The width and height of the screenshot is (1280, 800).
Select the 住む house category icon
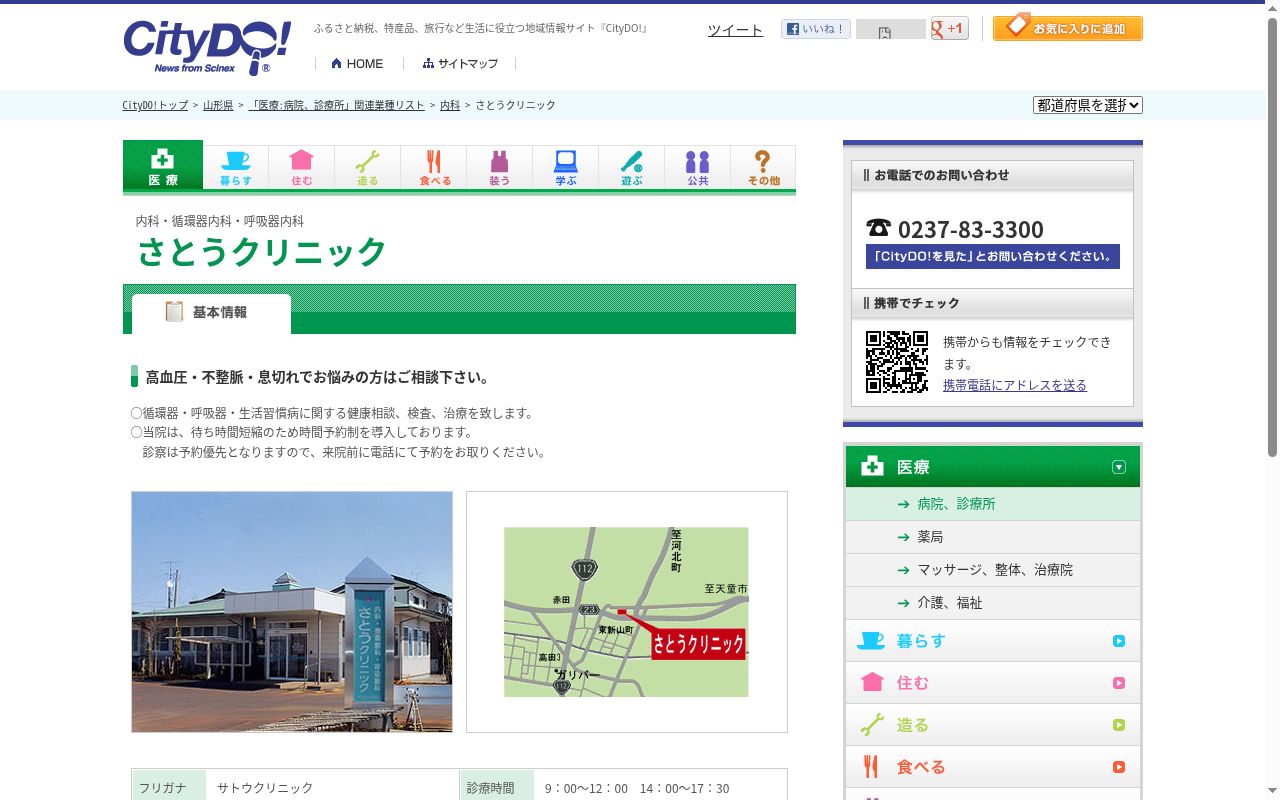point(302,167)
